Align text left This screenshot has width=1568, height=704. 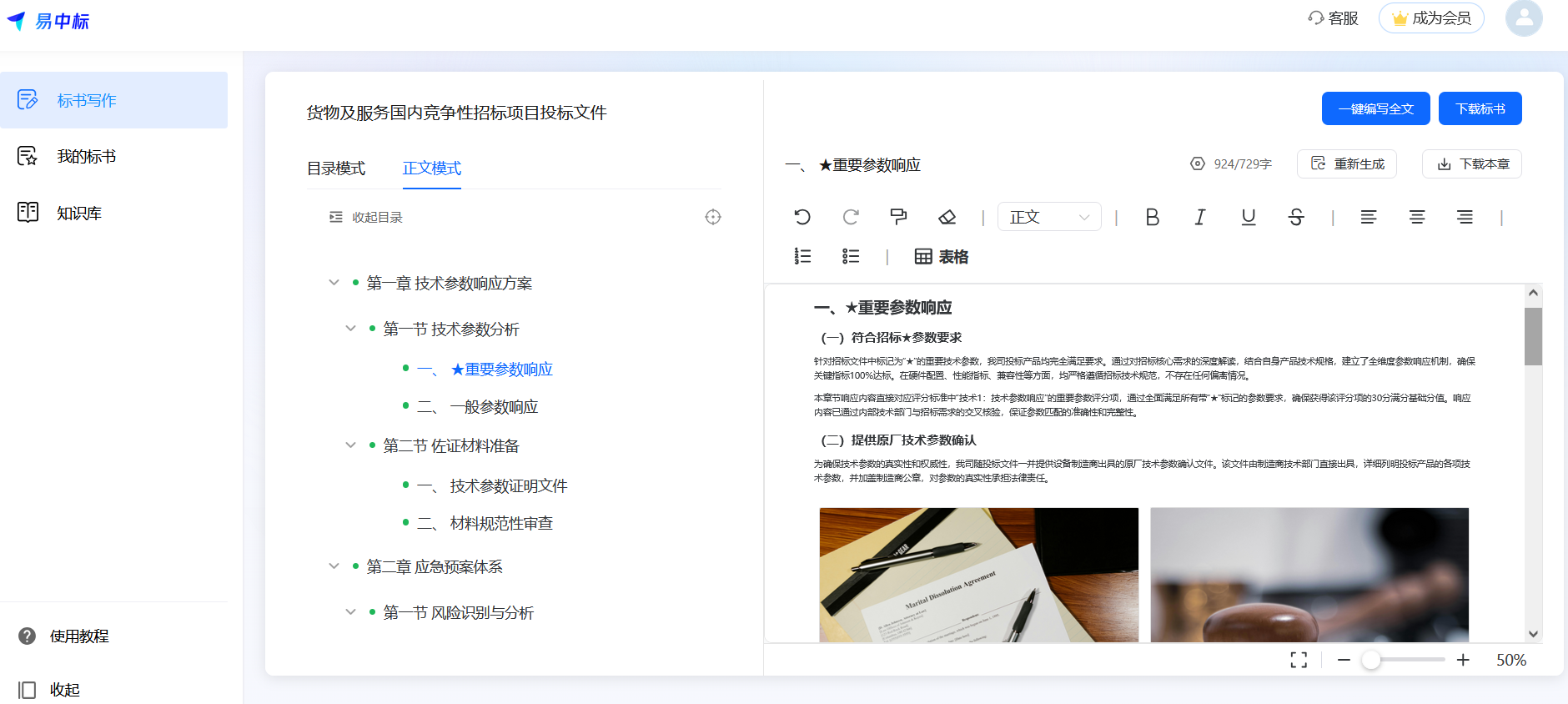tap(1369, 217)
